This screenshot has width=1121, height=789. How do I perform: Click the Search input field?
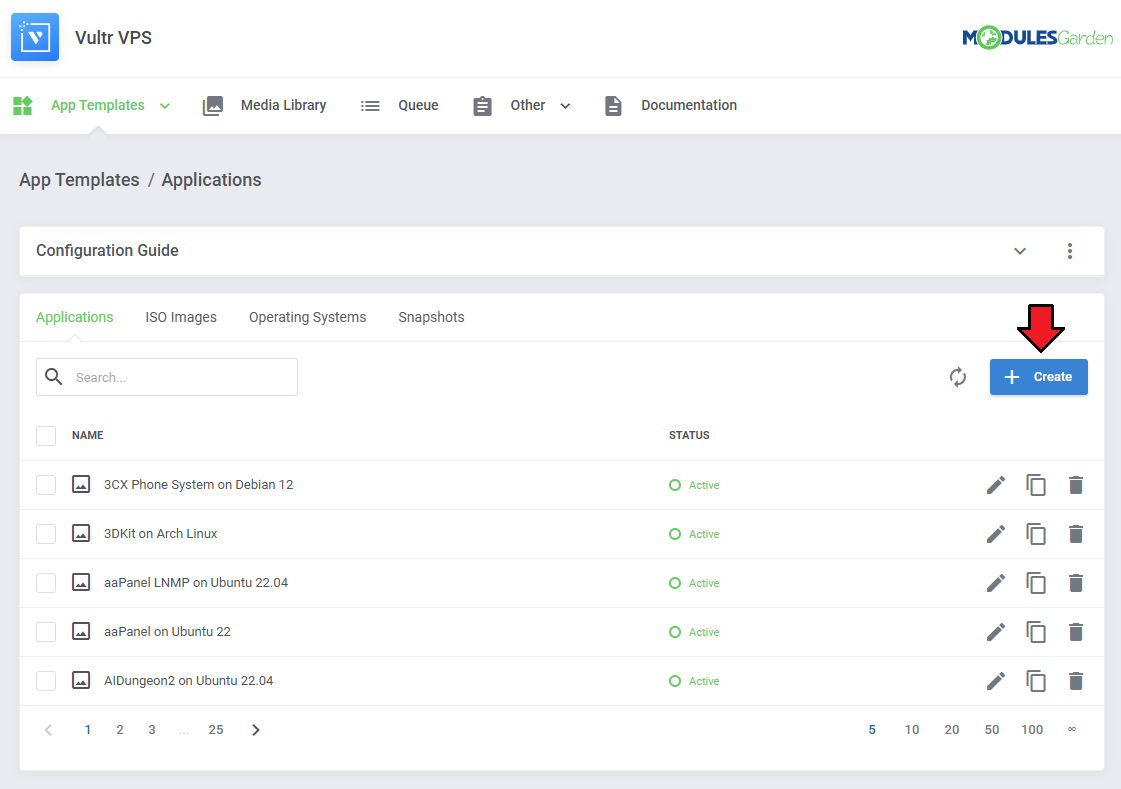(x=167, y=377)
